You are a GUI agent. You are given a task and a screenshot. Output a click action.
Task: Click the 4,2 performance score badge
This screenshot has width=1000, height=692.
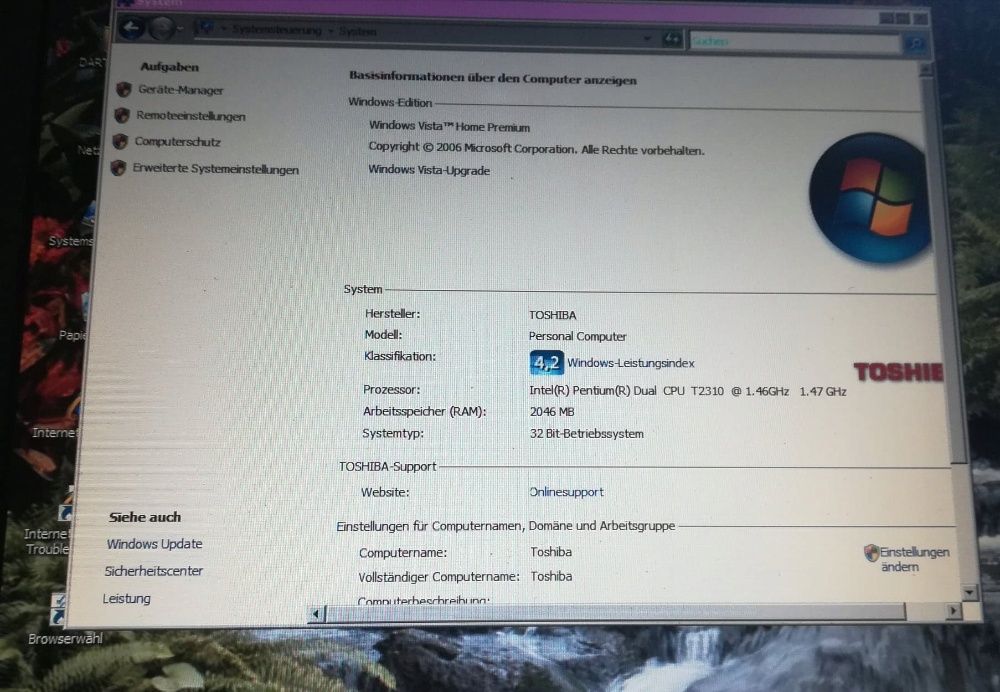point(547,362)
